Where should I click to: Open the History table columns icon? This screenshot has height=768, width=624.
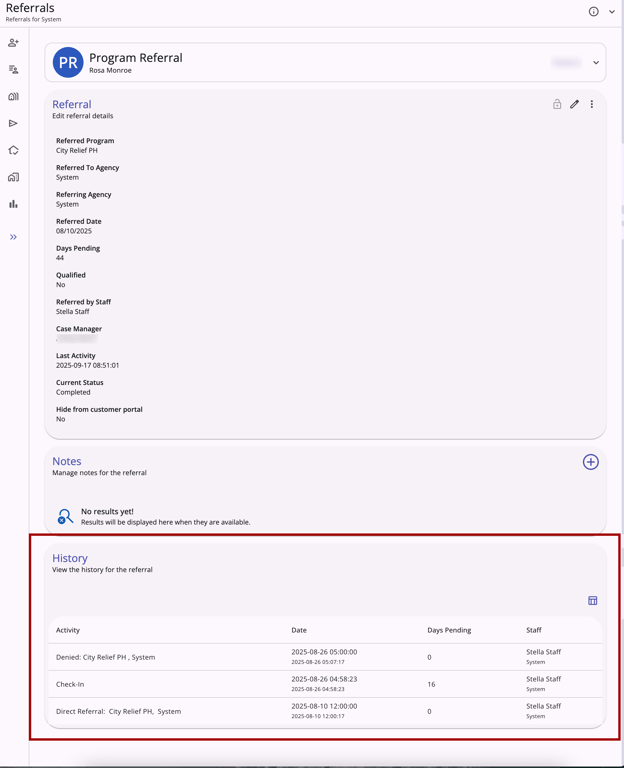tap(592, 600)
